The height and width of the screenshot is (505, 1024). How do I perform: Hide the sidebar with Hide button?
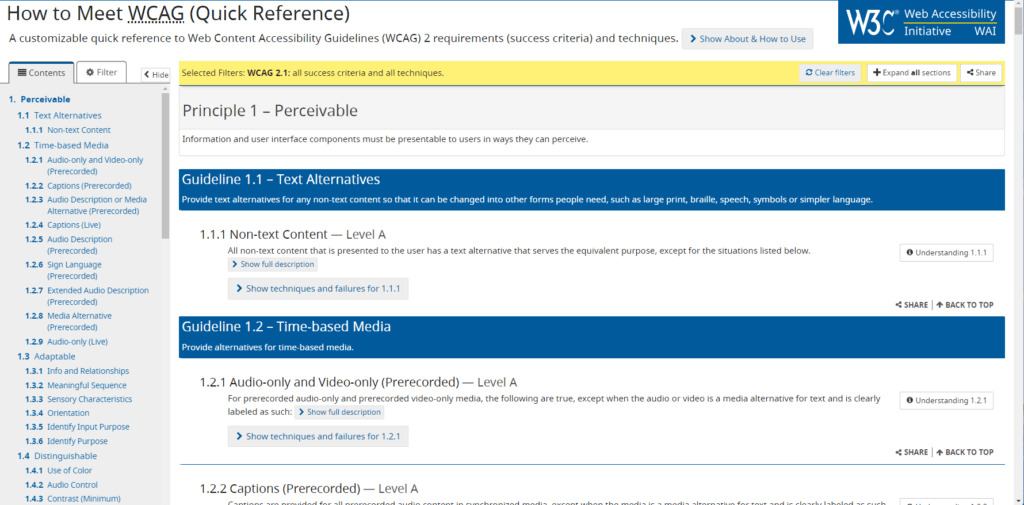155,74
